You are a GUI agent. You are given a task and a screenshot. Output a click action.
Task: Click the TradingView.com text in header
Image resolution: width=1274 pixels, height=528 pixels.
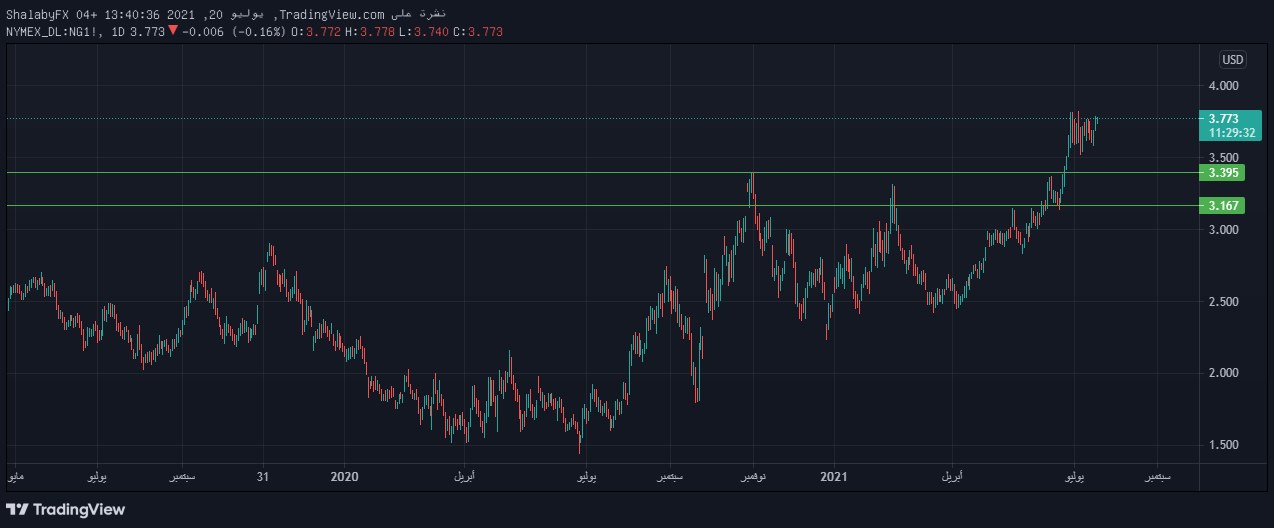[331, 14]
